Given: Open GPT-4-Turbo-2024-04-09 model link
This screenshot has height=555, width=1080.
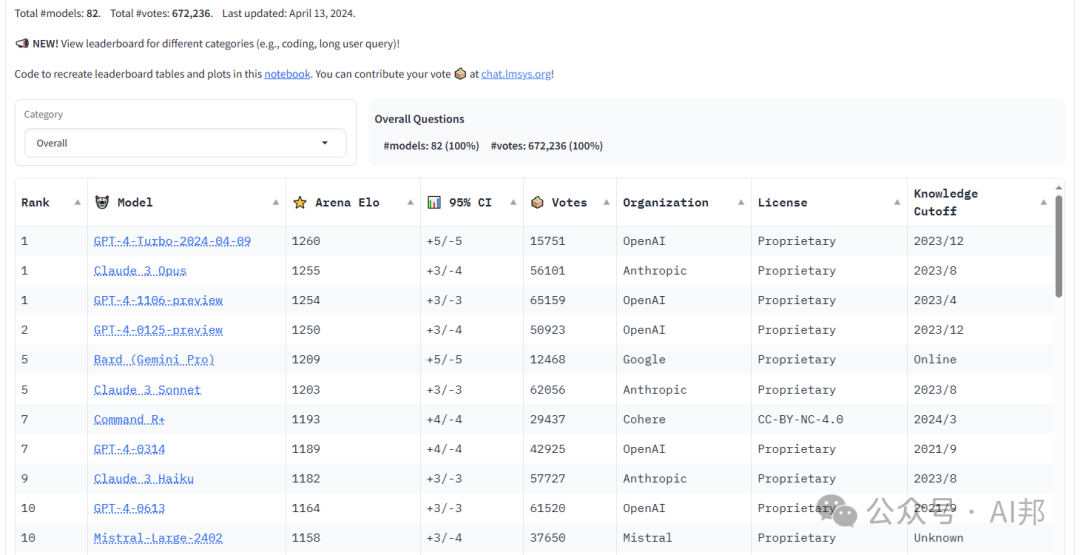Looking at the screenshot, I should tap(172, 241).
